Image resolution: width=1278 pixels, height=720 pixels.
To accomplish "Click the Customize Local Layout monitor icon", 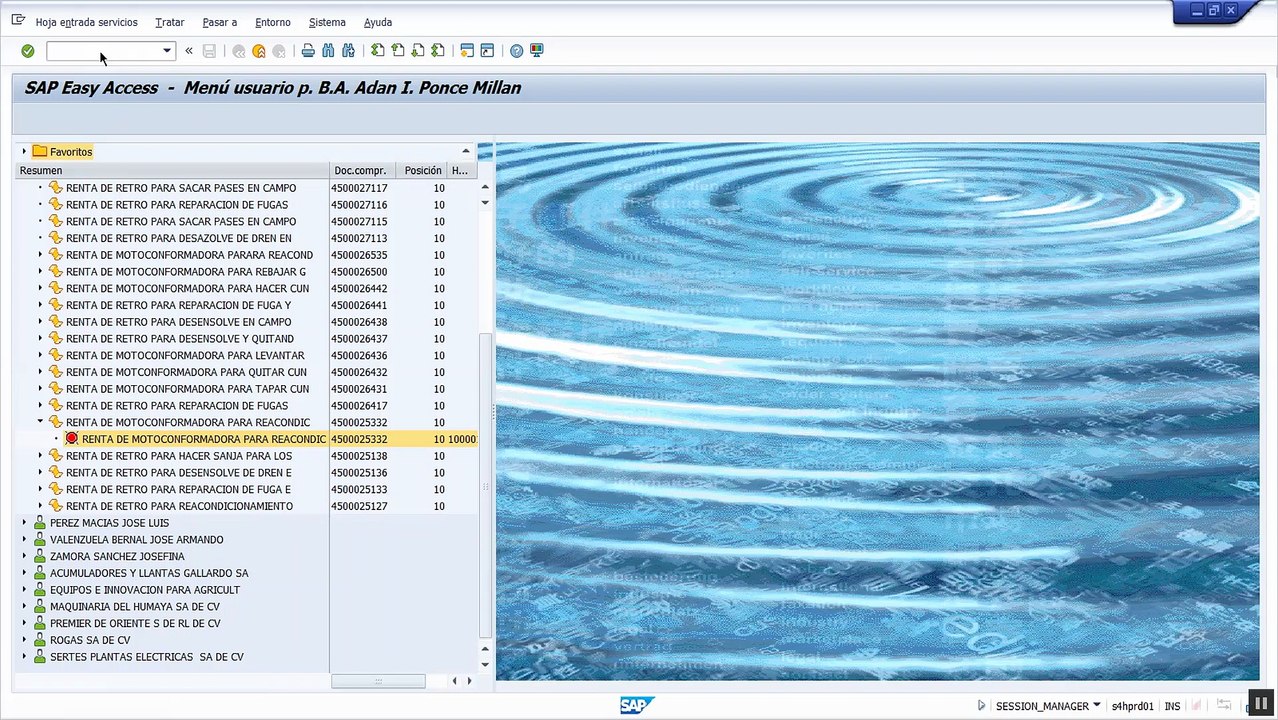I will click(x=536, y=51).
